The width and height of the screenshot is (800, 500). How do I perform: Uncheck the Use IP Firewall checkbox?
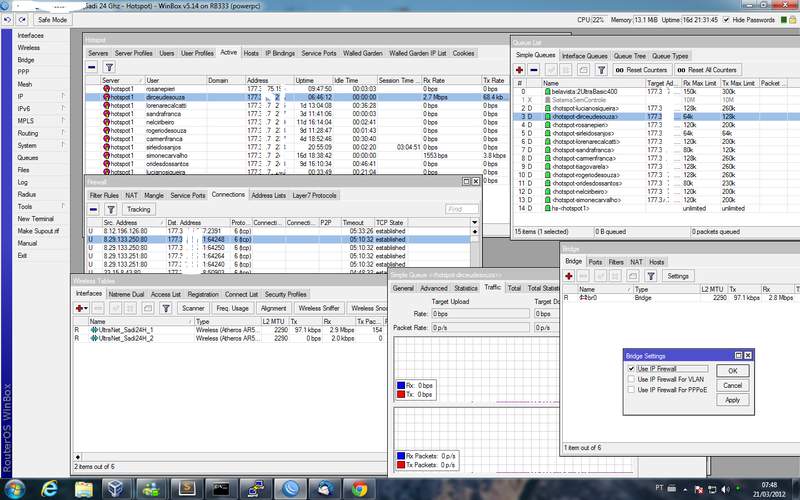[x=630, y=369]
